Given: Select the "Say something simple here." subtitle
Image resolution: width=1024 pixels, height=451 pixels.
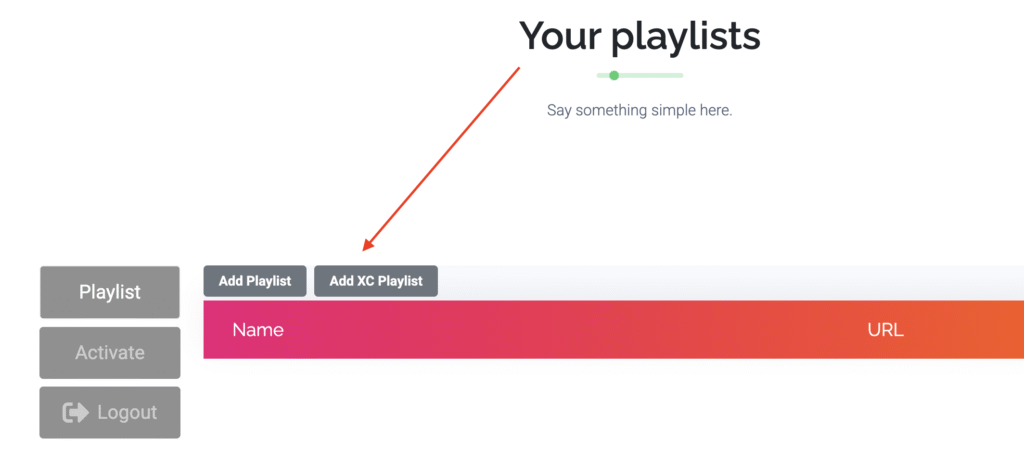Looking at the screenshot, I should pyautogui.click(x=639, y=110).
